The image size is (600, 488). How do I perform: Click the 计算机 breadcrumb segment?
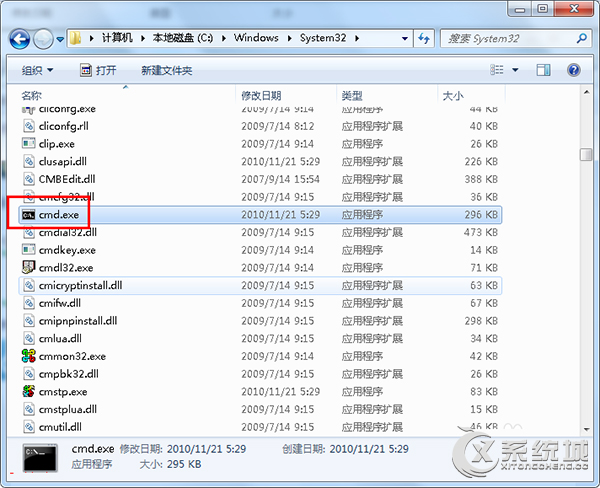[117, 38]
